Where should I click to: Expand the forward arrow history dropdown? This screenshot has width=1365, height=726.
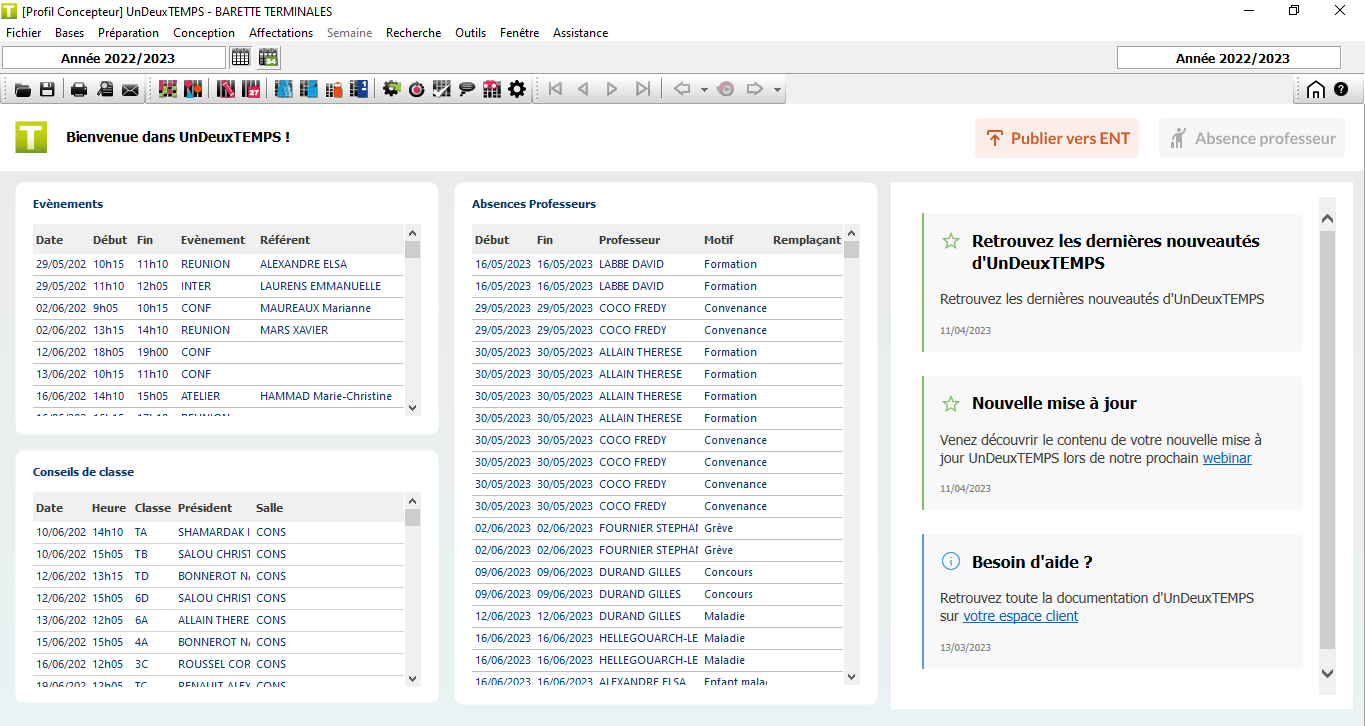click(x=777, y=90)
